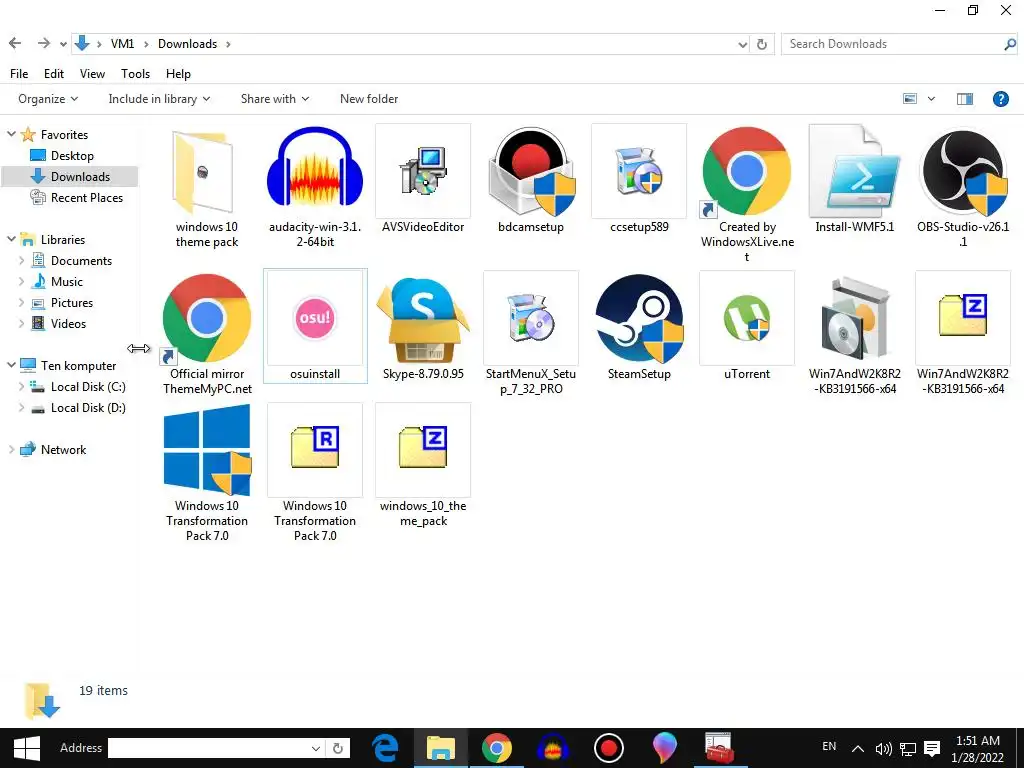Click the Bandicam record icon in taskbar
The image size is (1024, 768).
tap(608, 748)
